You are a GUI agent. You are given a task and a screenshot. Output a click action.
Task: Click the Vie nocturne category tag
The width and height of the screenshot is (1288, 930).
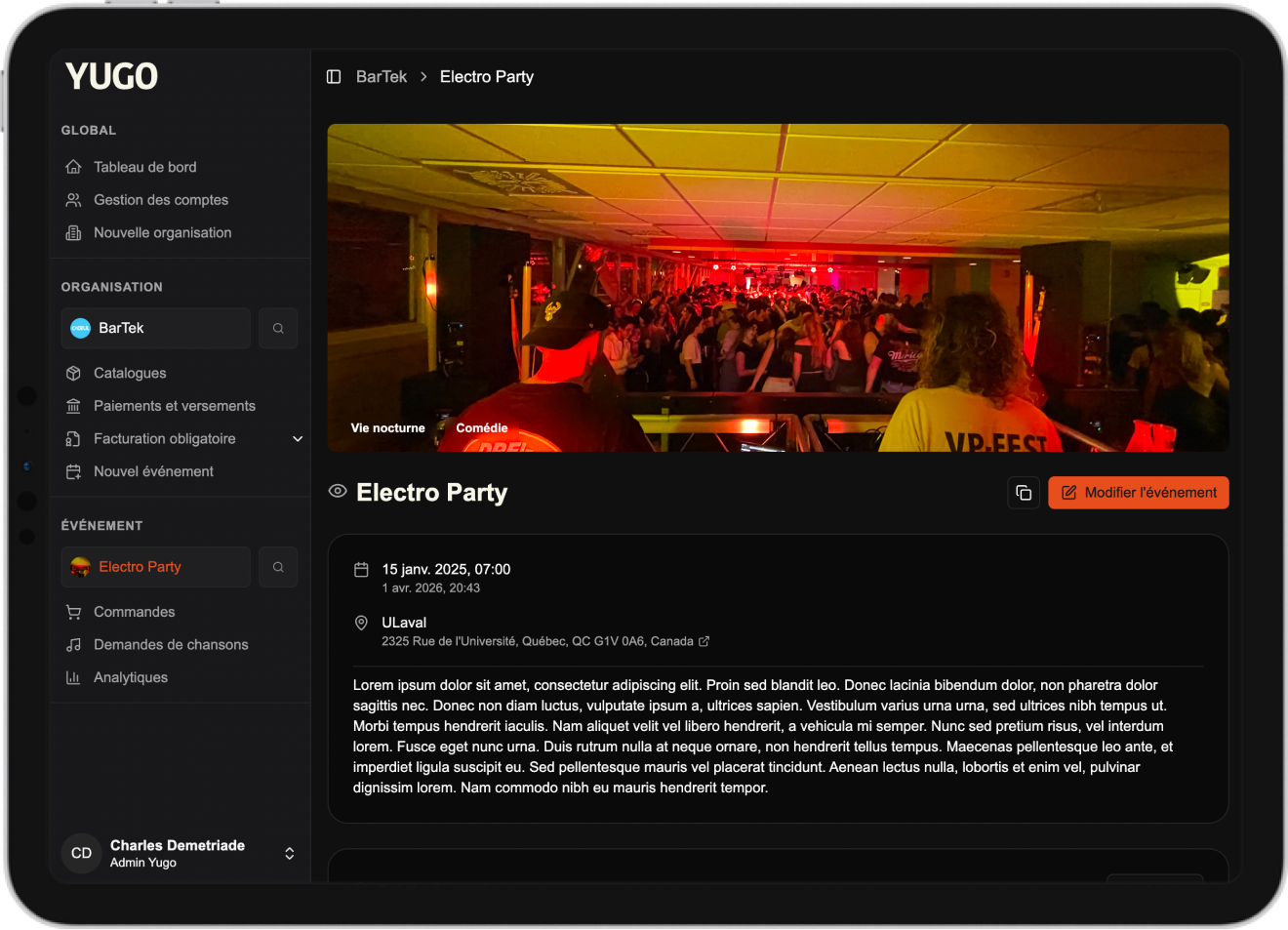387,428
